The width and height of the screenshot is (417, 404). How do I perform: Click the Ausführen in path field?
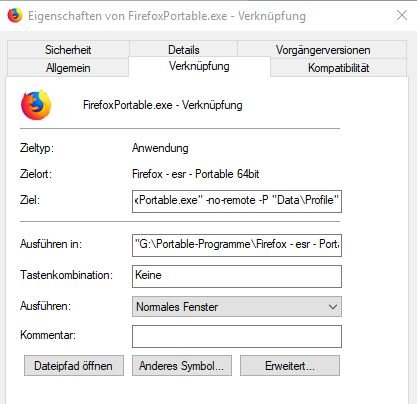click(x=237, y=245)
